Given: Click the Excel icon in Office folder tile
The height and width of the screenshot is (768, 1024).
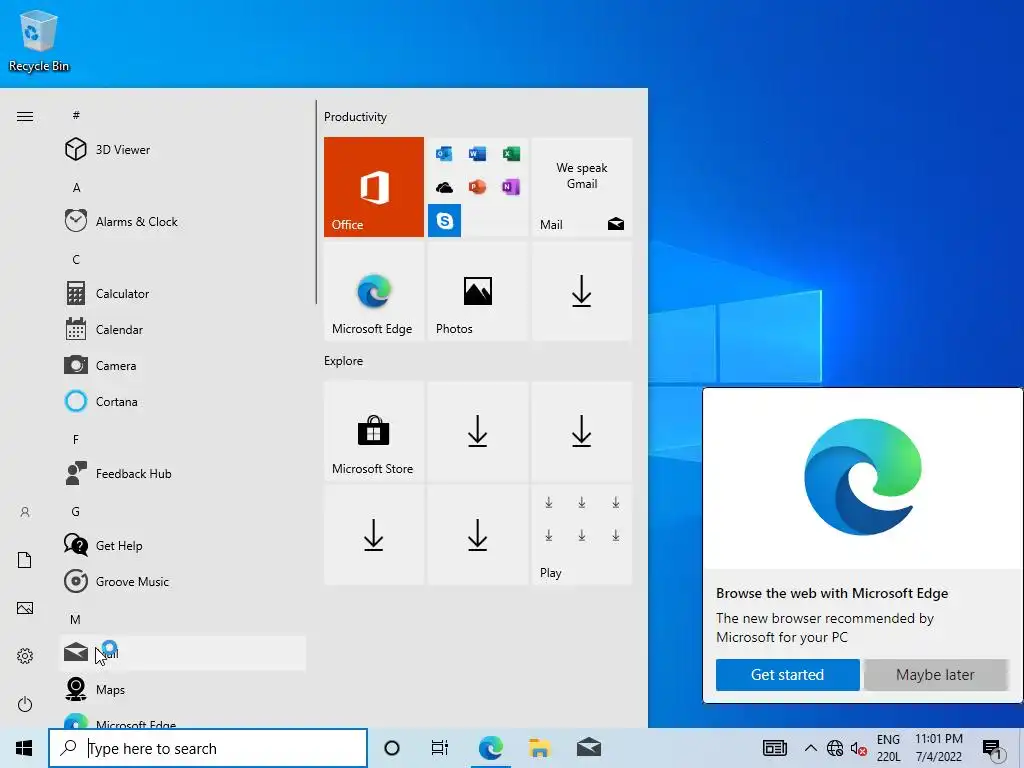Looking at the screenshot, I should click(x=511, y=153).
